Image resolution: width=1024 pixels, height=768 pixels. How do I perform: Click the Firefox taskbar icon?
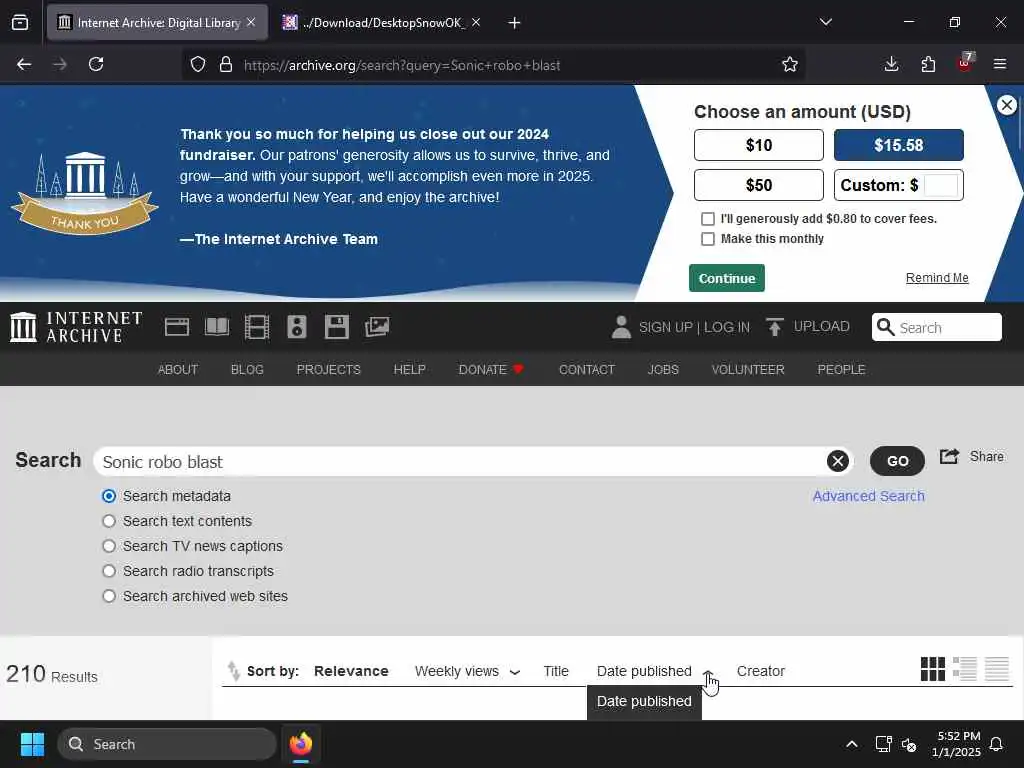point(301,744)
